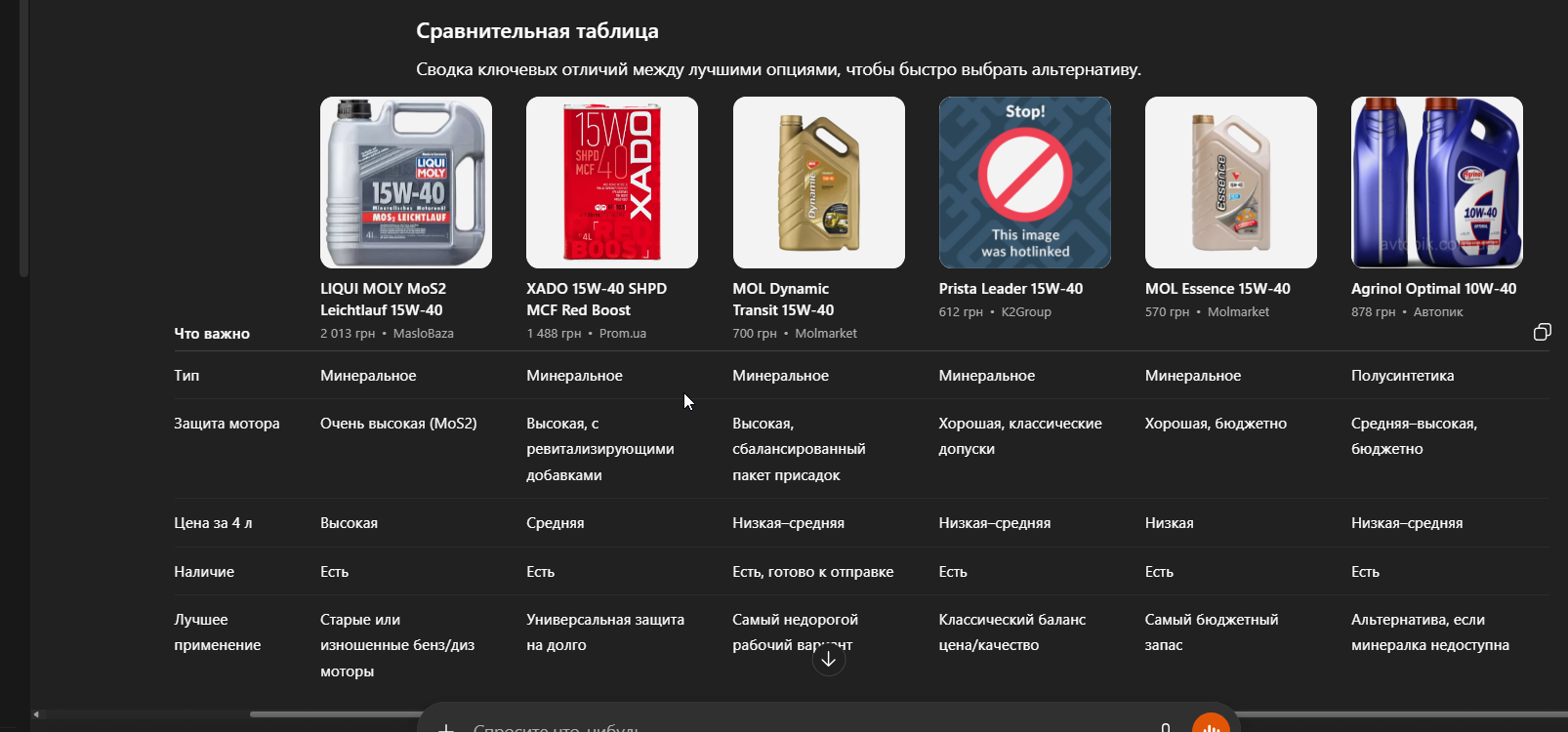Open the Agrinol Optimal blue canisters image

click(1437, 183)
